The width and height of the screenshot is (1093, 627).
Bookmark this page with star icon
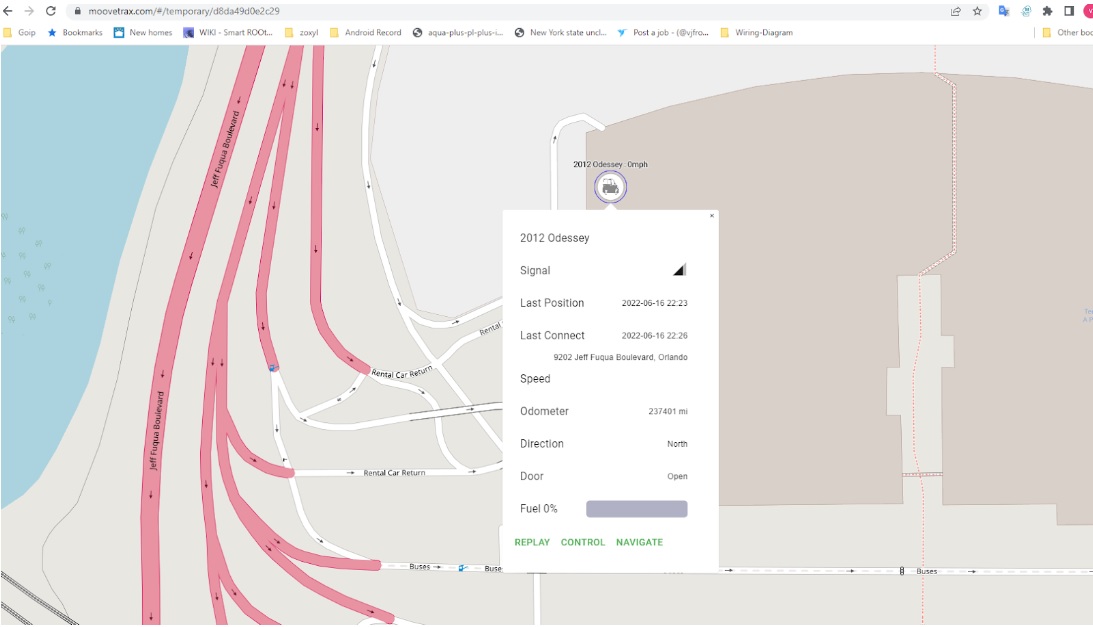point(977,11)
